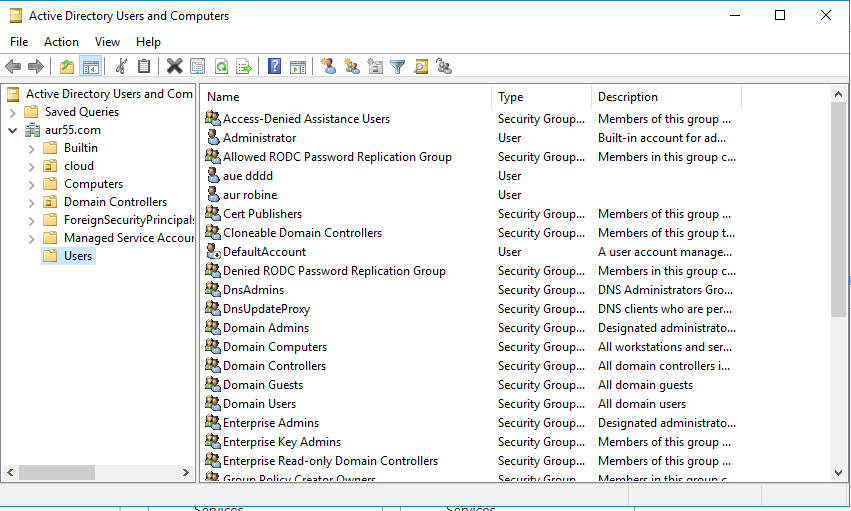The height and width of the screenshot is (511, 851).
Task: Open Properties via toolbar icon
Action: 198,67
